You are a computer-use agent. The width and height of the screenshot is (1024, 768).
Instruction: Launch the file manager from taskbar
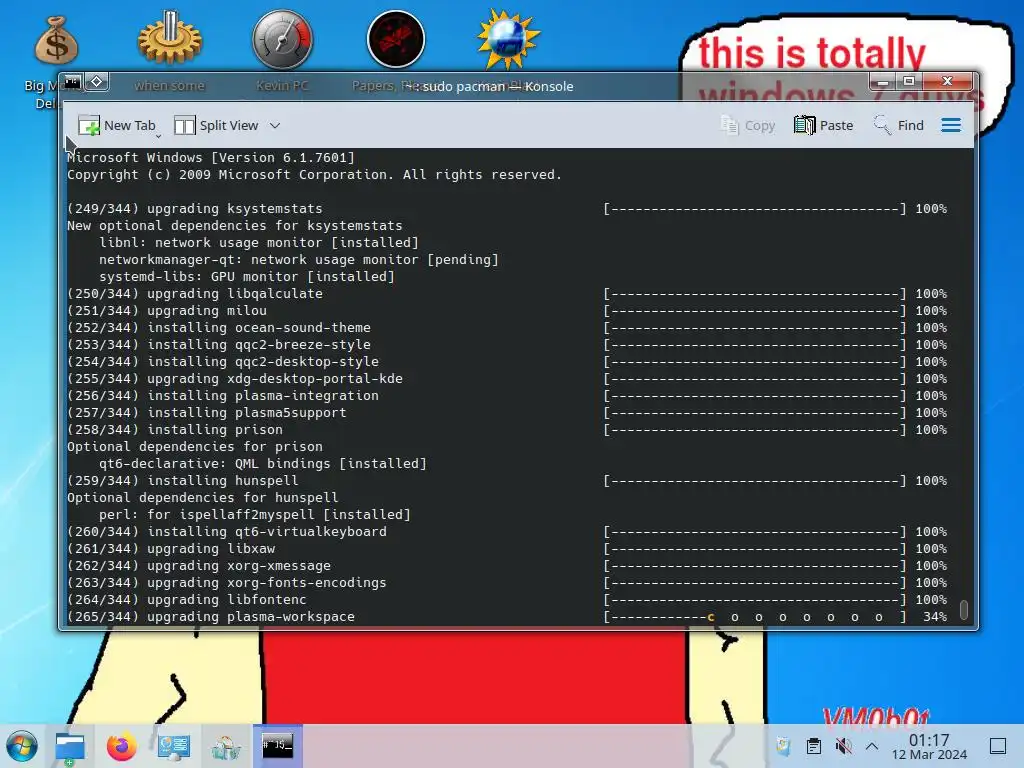[x=69, y=746]
